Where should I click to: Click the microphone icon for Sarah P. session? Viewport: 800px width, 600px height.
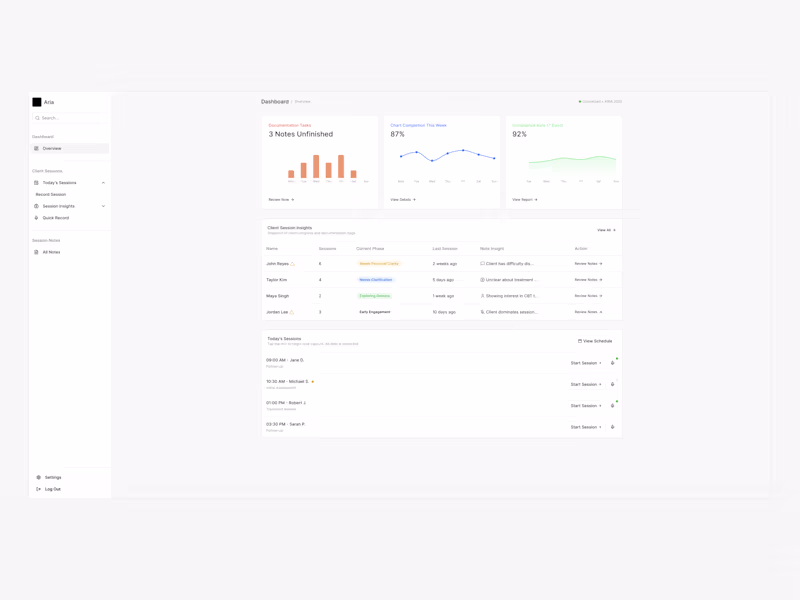coord(612,427)
